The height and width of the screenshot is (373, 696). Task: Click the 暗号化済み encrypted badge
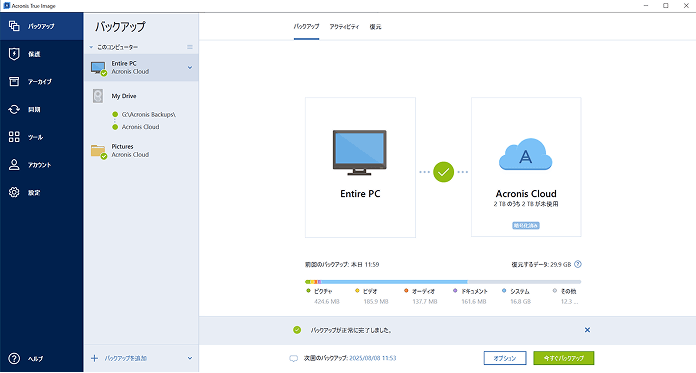(526, 226)
